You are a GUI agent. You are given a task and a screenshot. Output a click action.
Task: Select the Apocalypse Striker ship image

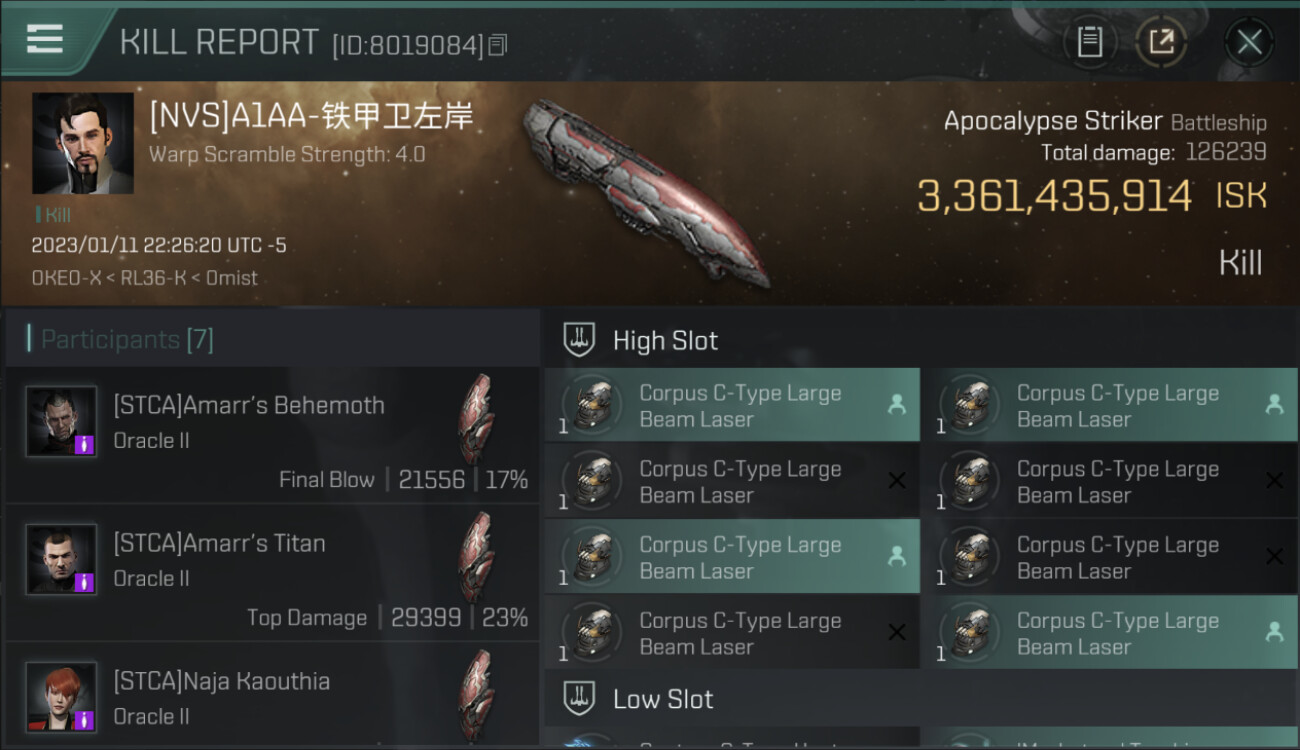click(645, 192)
